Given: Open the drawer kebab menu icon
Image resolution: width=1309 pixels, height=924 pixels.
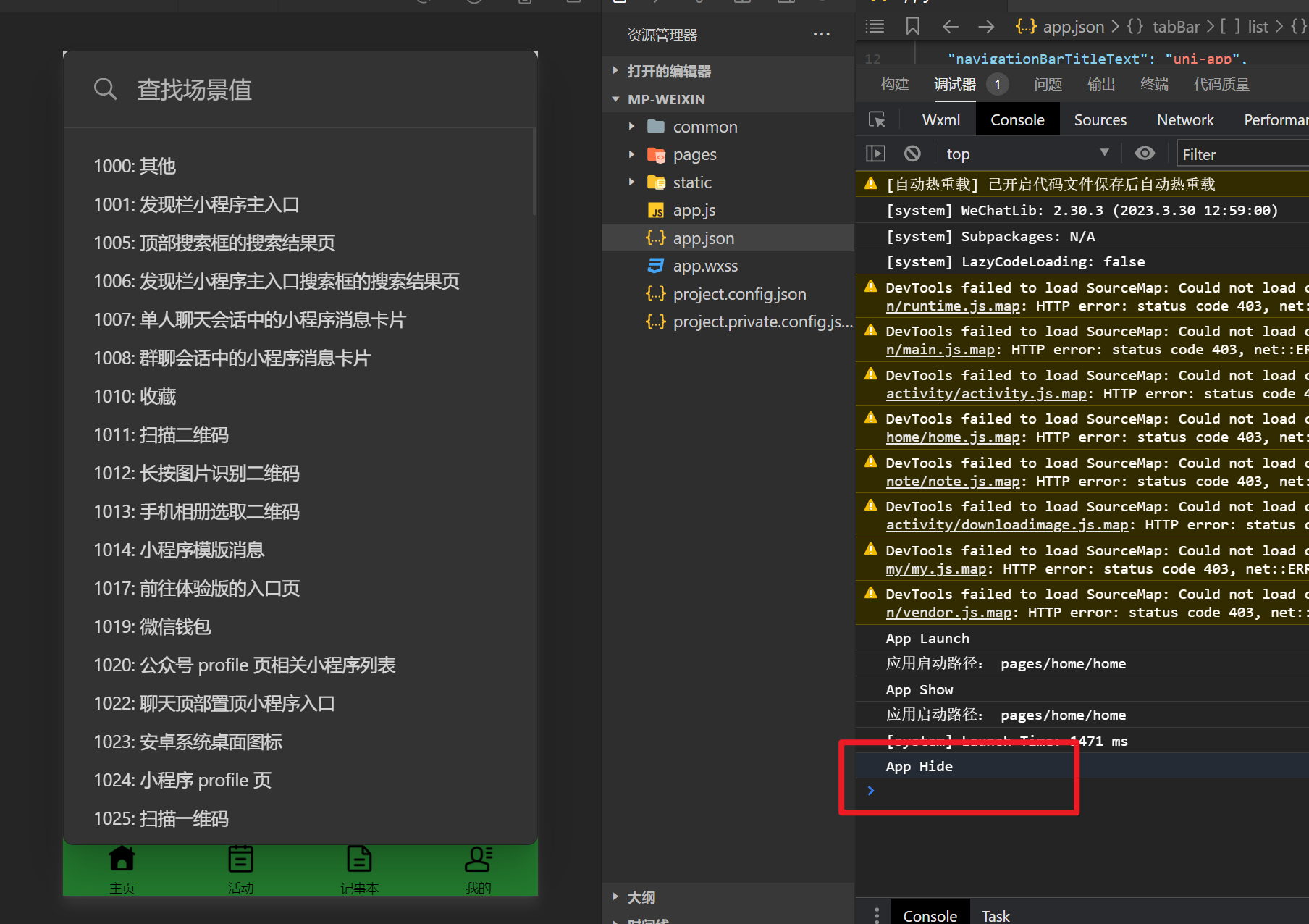Looking at the screenshot, I should point(877,915).
